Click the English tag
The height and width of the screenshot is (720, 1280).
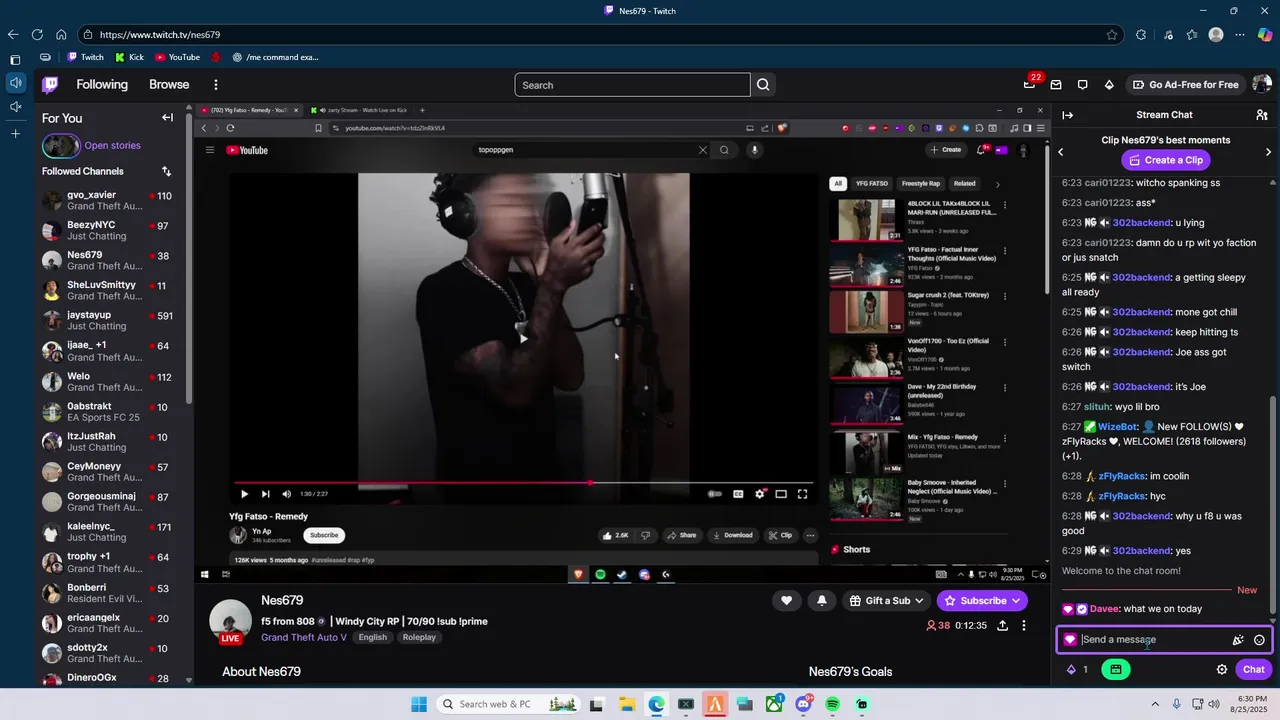coord(372,637)
